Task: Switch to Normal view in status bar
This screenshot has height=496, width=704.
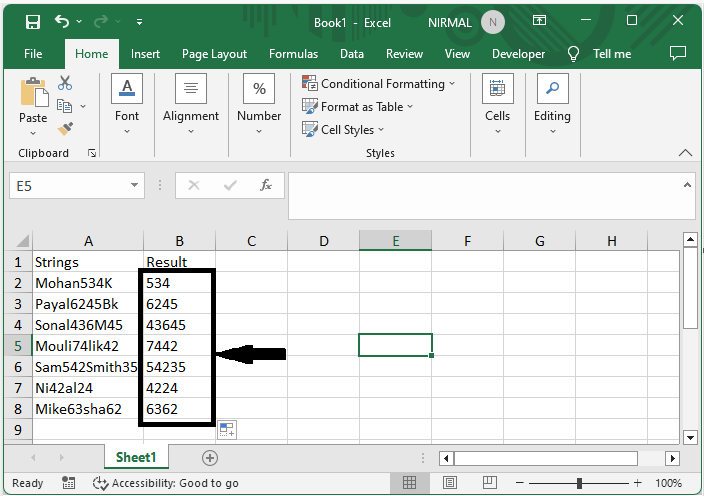Action: coord(410,483)
